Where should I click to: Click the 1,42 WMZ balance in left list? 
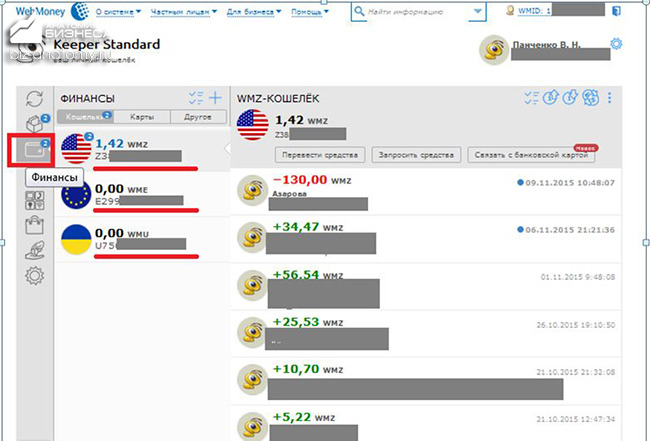[121, 144]
